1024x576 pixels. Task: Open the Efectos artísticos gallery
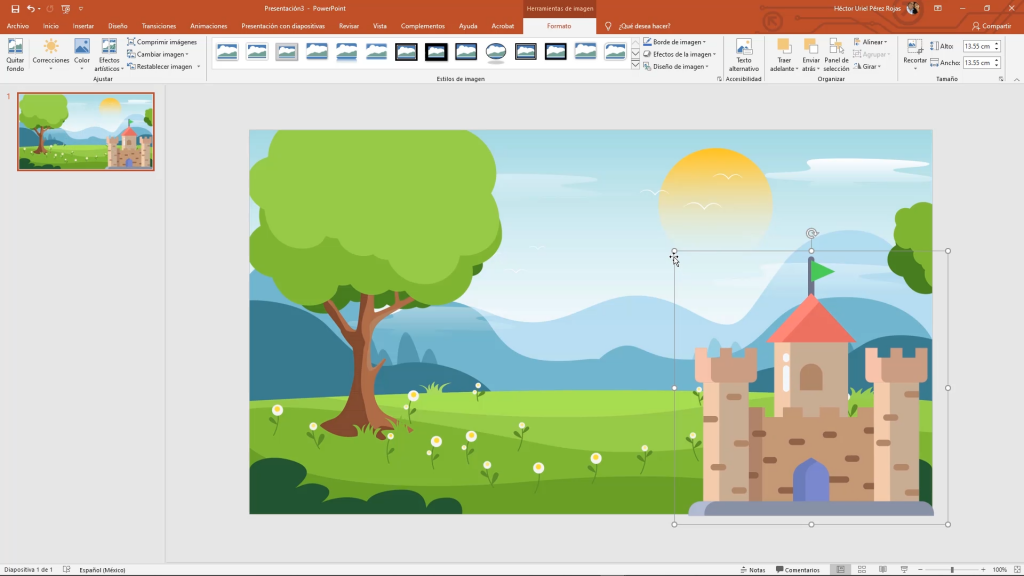tap(108, 55)
